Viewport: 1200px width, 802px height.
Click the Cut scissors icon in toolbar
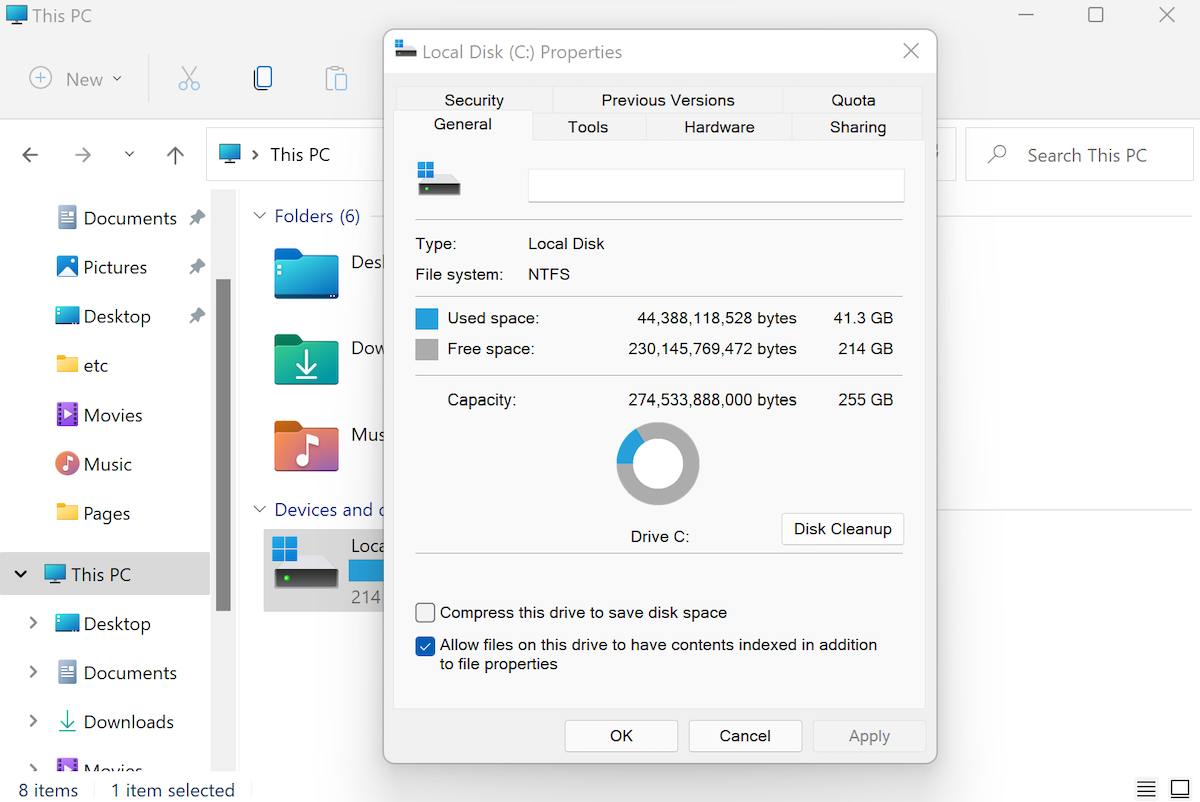point(189,79)
